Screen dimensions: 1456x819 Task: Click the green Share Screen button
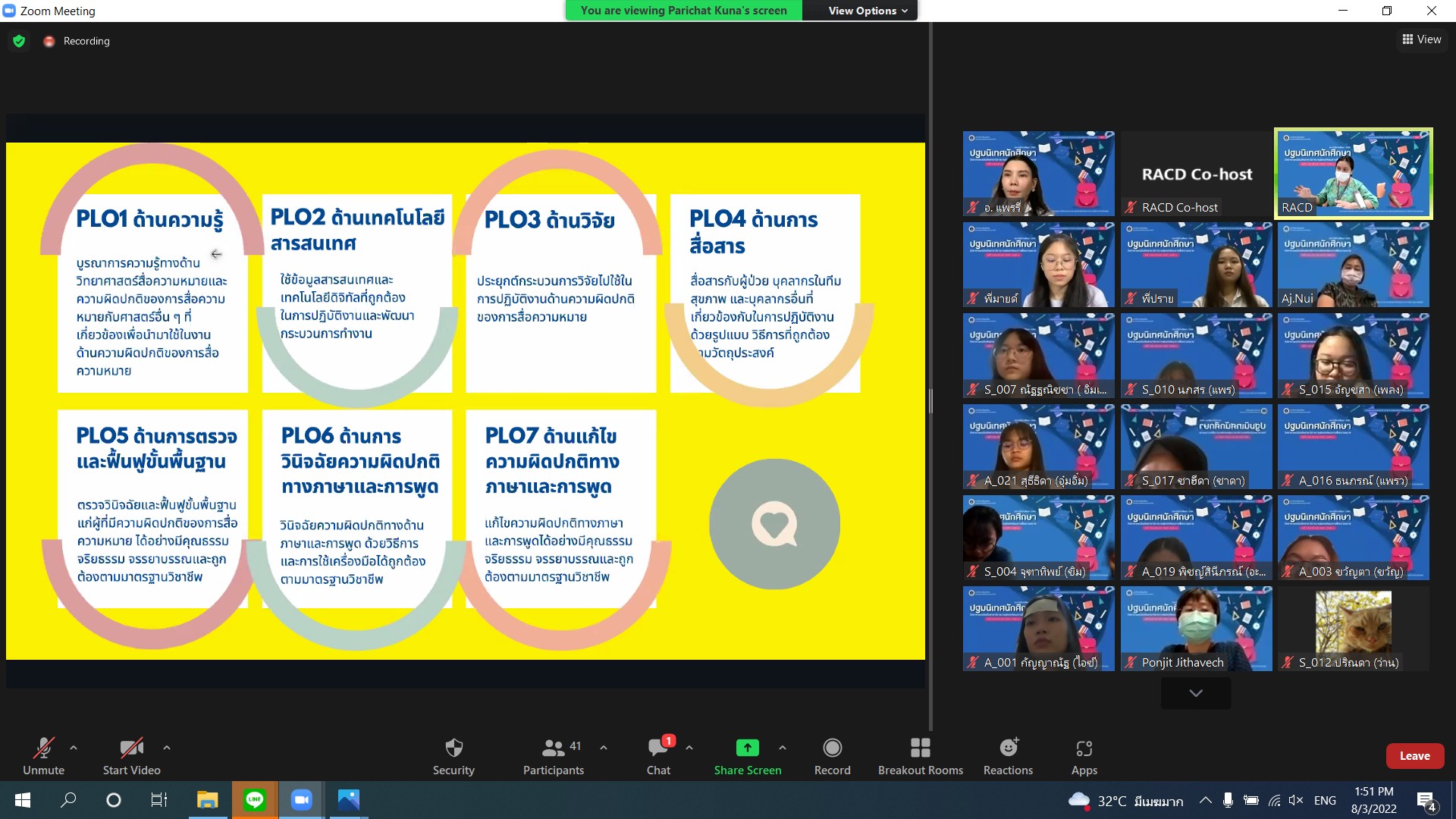pyautogui.click(x=748, y=757)
